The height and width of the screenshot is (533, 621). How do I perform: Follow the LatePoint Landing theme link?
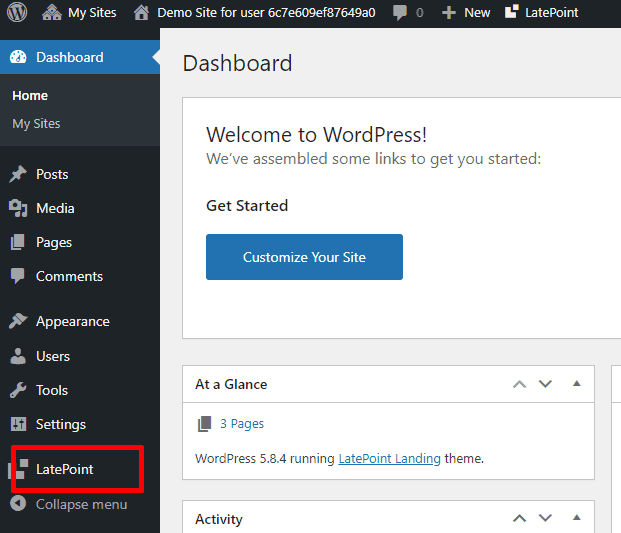point(389,459)
